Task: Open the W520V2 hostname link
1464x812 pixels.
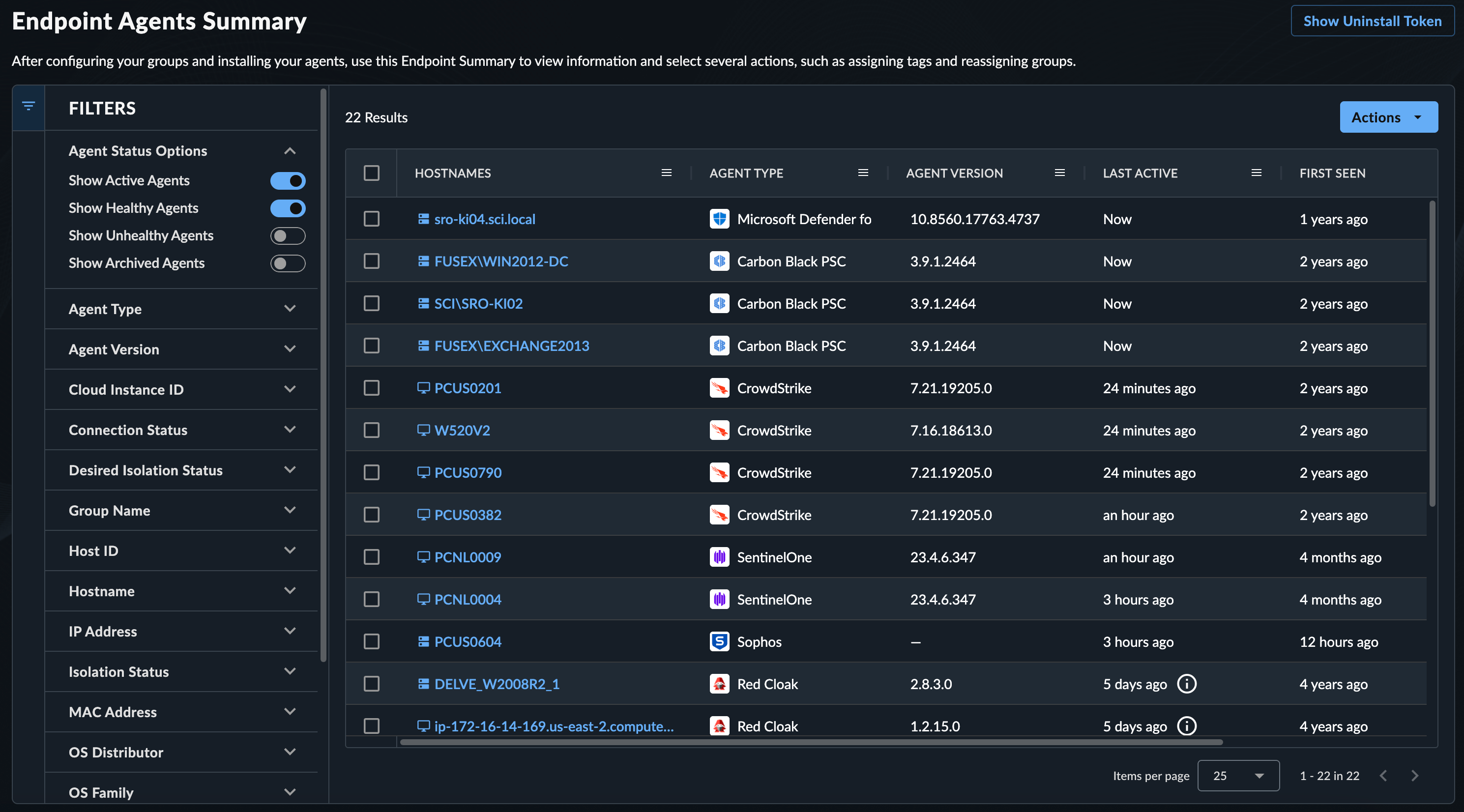Action: pyautogui.click(x=462, y=430)
